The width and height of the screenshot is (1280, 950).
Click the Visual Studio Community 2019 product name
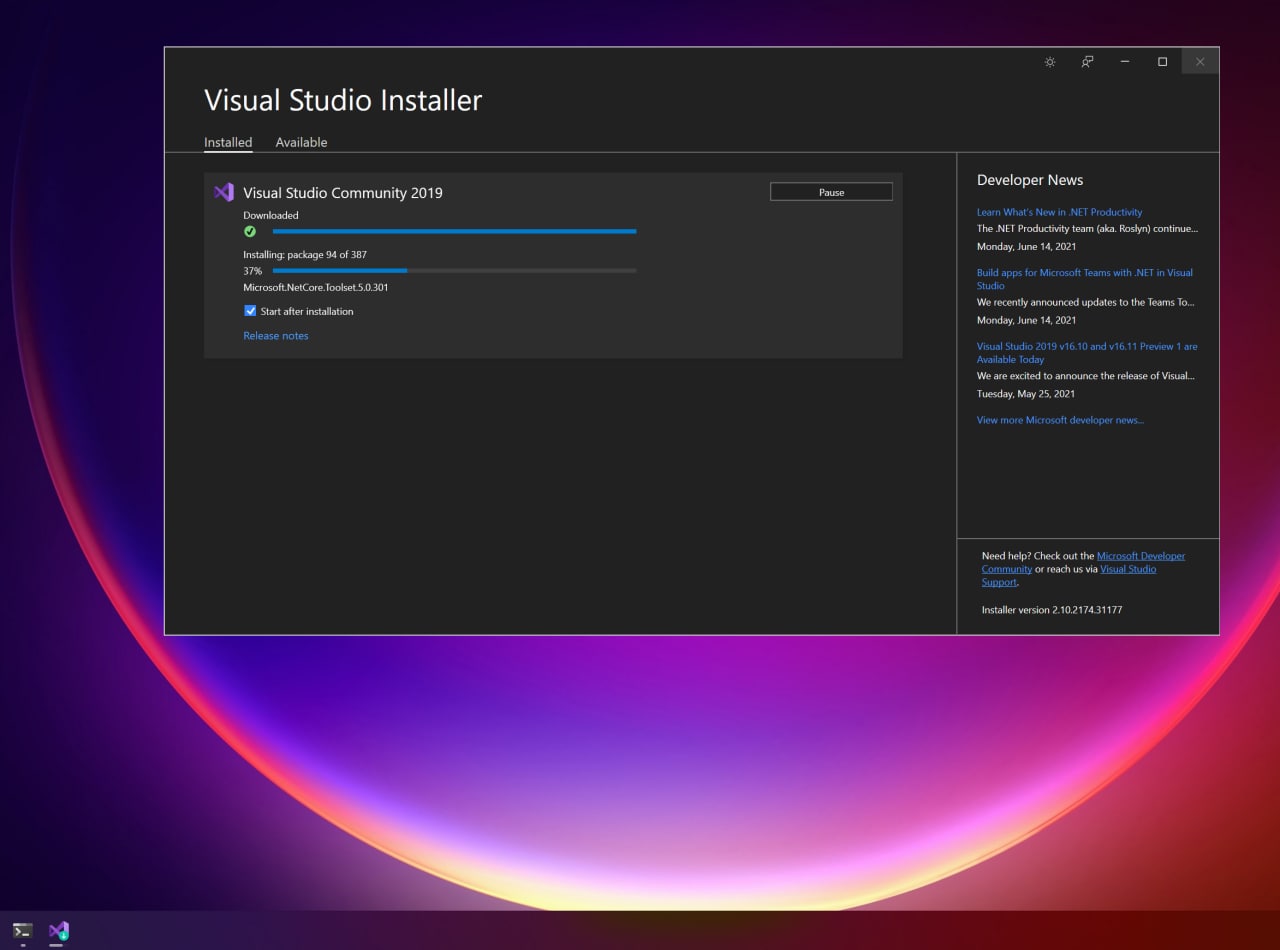click(x=343, y=193)
